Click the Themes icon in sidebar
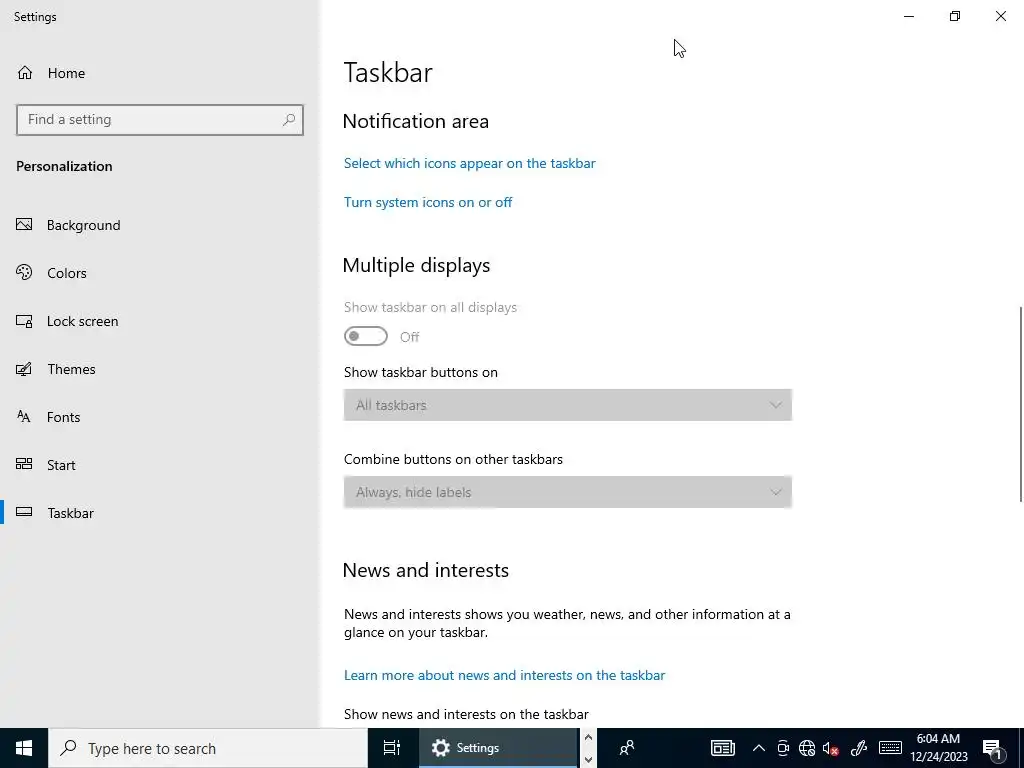 [x=24, y=369]
